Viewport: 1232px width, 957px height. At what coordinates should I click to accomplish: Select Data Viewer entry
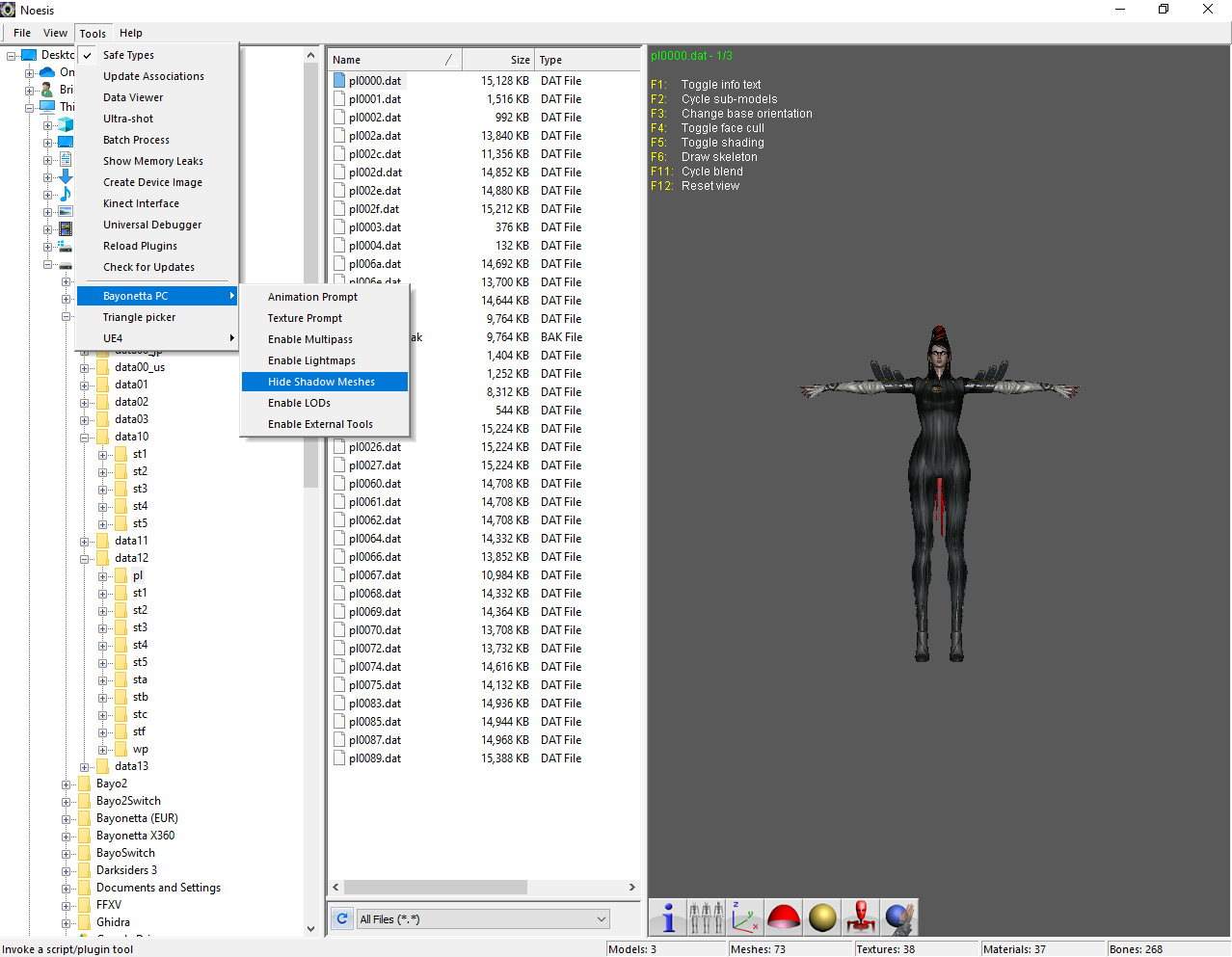[x=157, y=97]
